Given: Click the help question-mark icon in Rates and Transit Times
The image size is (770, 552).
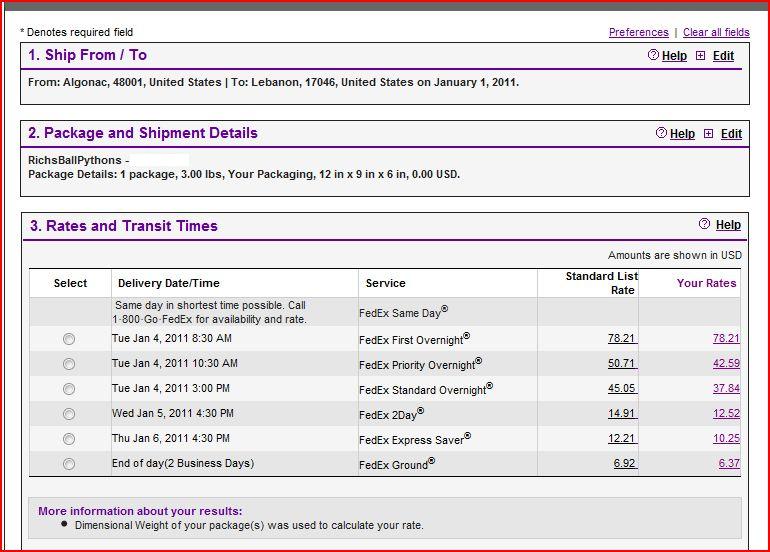Looking at the screenshot, I should point(704,224).
